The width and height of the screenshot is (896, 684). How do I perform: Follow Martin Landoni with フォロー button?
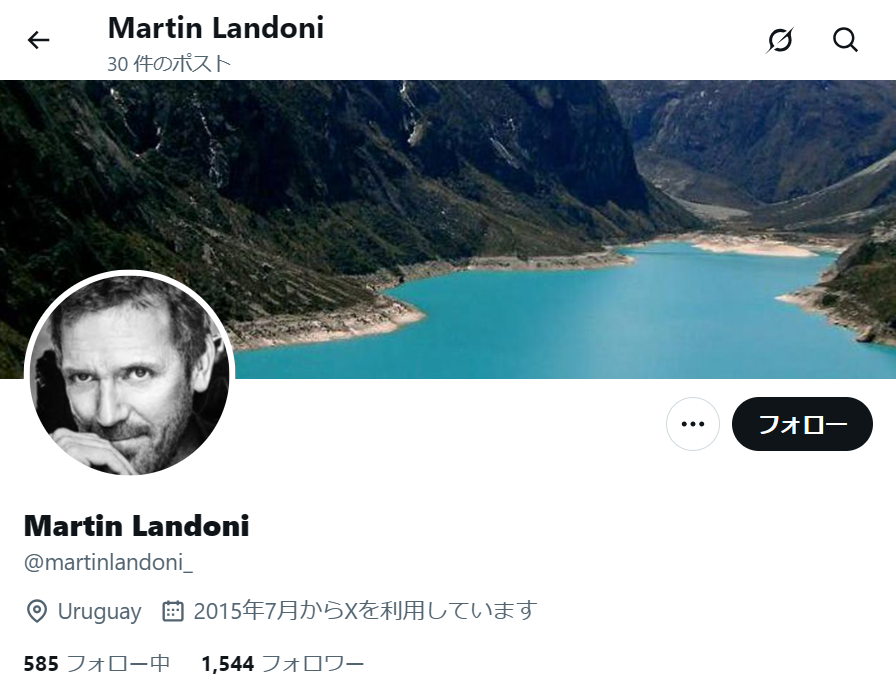click(802, 424)
